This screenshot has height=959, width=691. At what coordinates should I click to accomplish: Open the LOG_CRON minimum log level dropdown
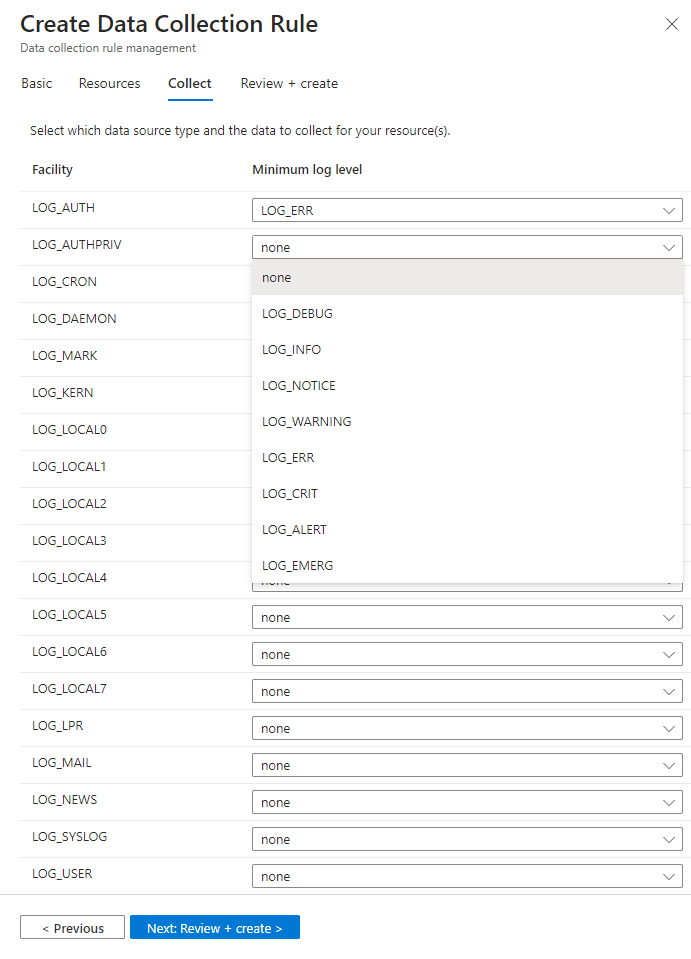pyautogui.click(x=467, y=284)
